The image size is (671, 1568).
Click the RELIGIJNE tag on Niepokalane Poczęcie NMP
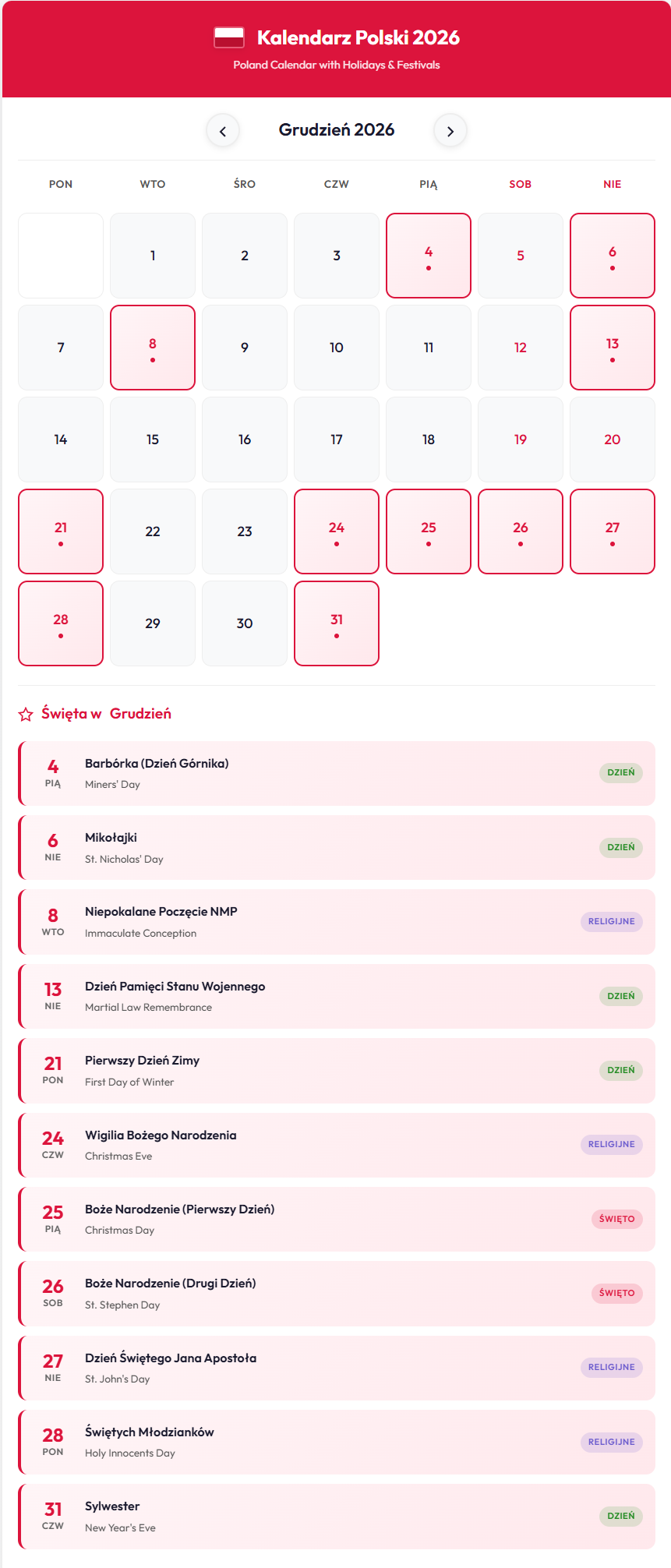(611, 921)
